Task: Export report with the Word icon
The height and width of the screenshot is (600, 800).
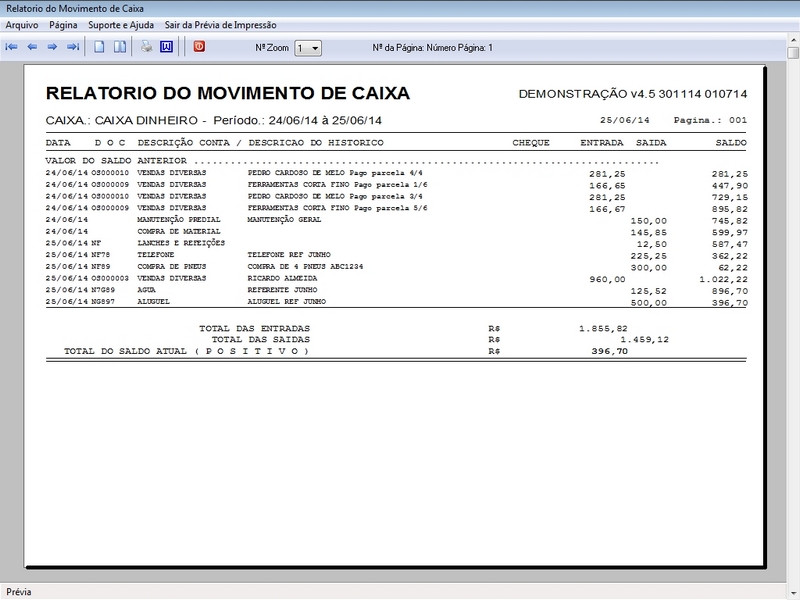Action: pyautogui.click(x=166, y=47)
